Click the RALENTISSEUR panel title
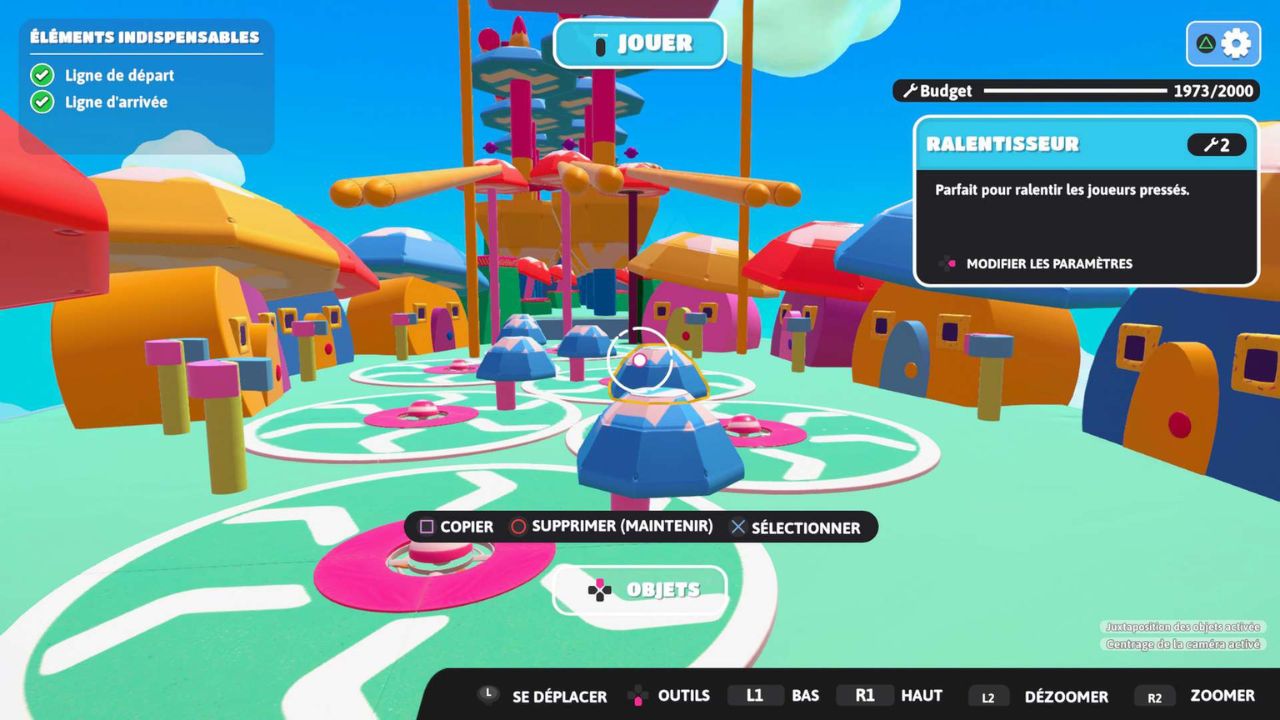The image size is (1280, 720). click(x=1002, y=144)
